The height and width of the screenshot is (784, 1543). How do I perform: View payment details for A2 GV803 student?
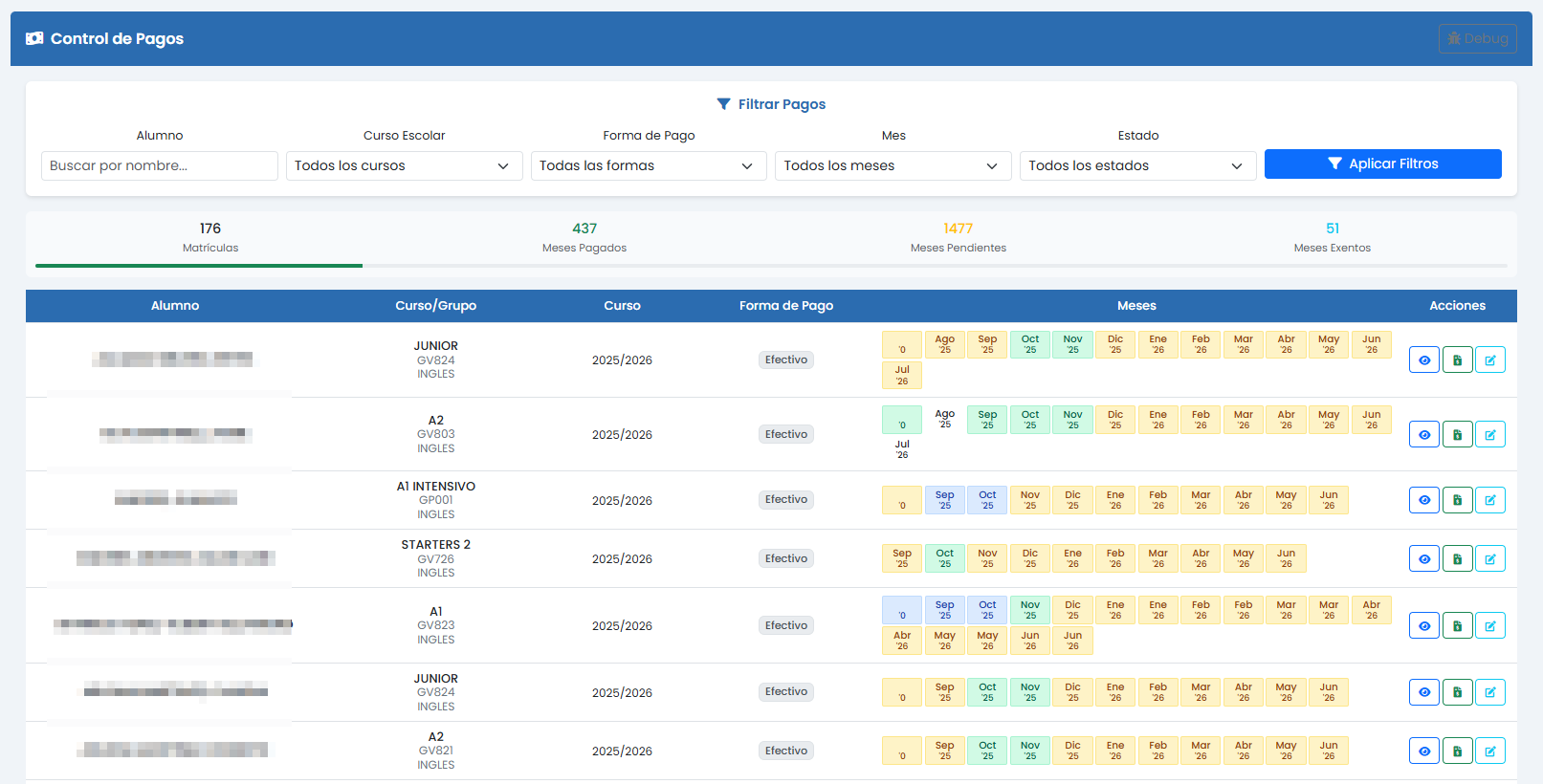pyautogui.click(x=1423, y=435)
